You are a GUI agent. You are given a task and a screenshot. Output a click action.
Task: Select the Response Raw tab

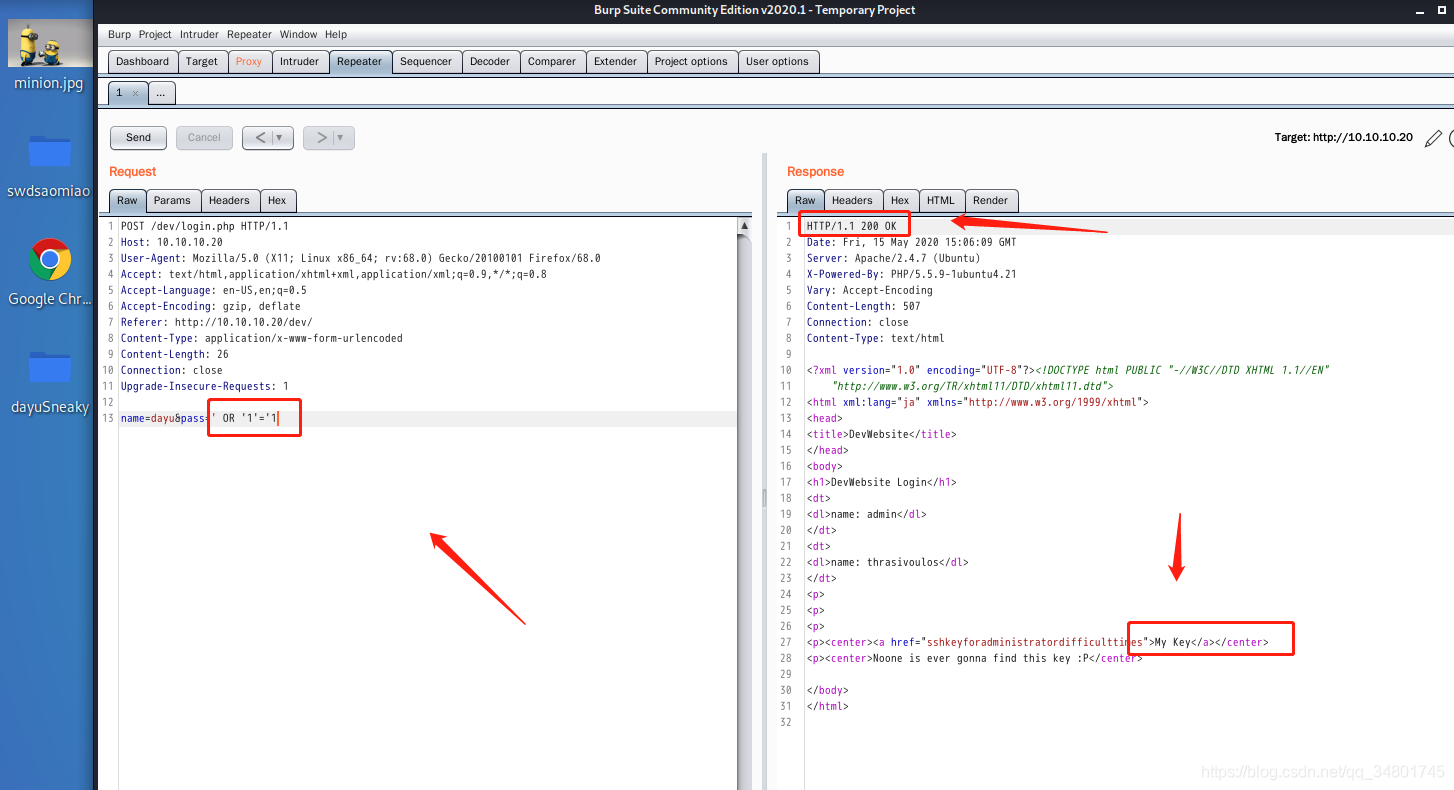click(805, 200)
